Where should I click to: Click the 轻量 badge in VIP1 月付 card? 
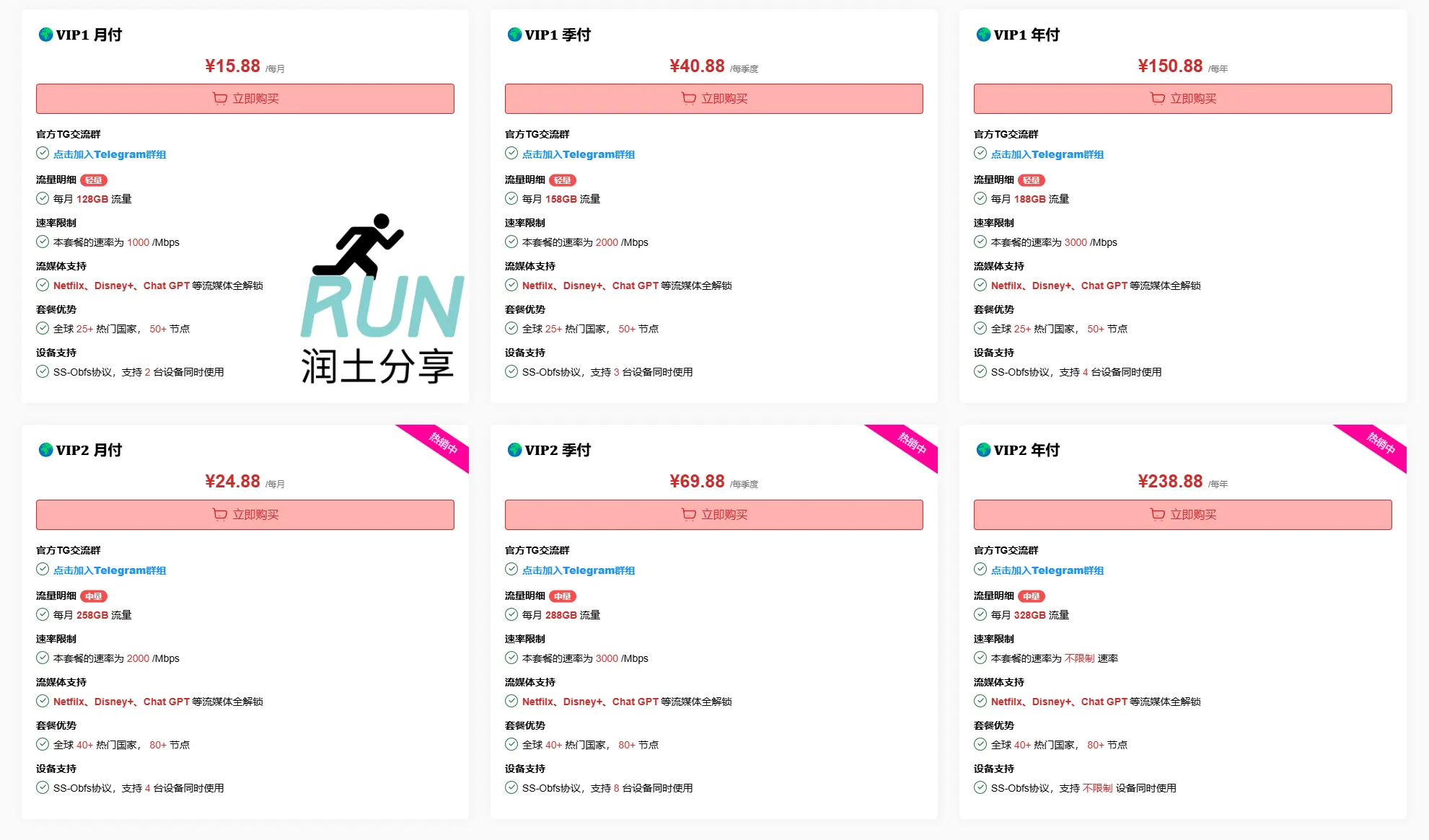[x=94, y=180]
